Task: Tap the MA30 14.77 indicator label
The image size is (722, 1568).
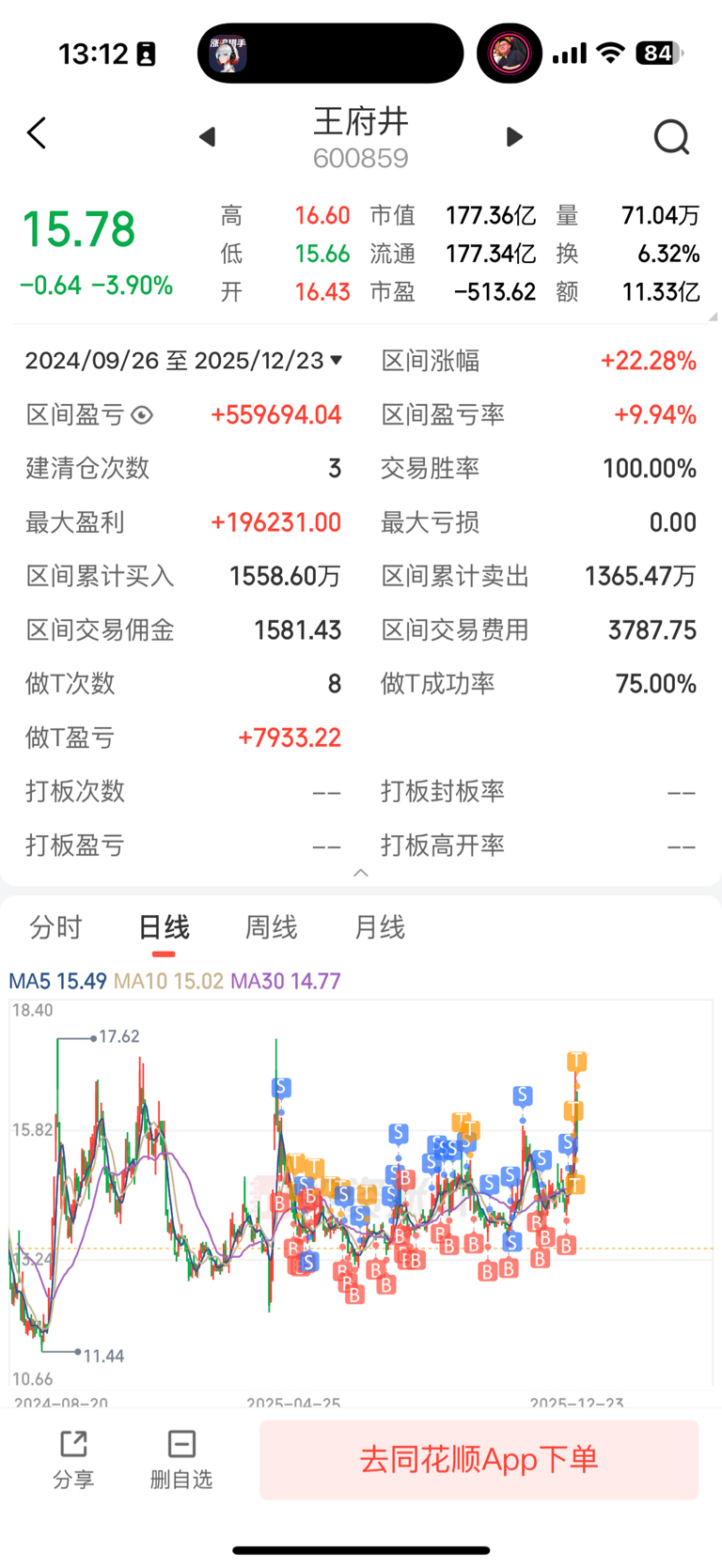Action: point(286,982)
